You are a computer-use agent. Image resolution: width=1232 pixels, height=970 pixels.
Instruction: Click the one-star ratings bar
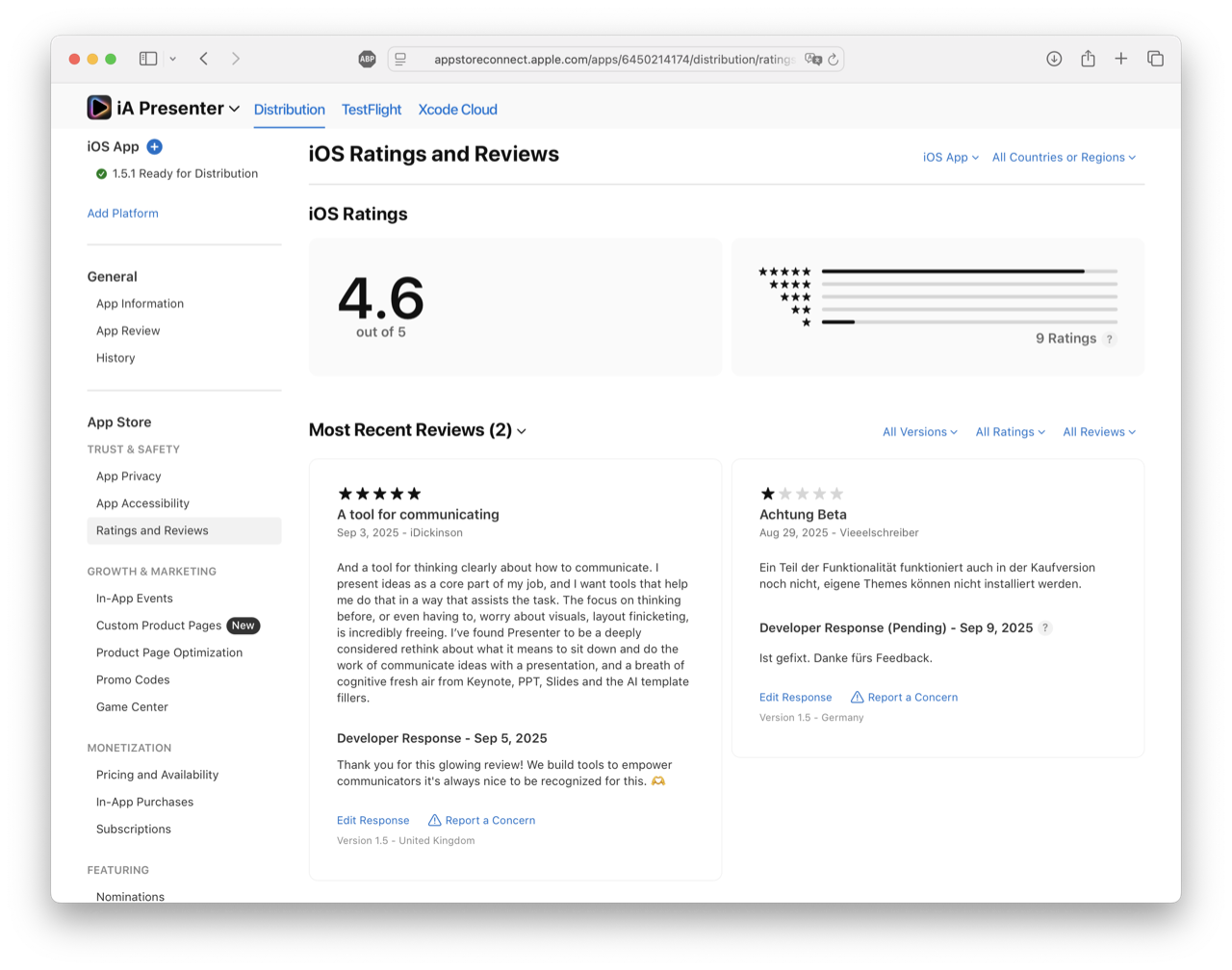pos(969,322)
